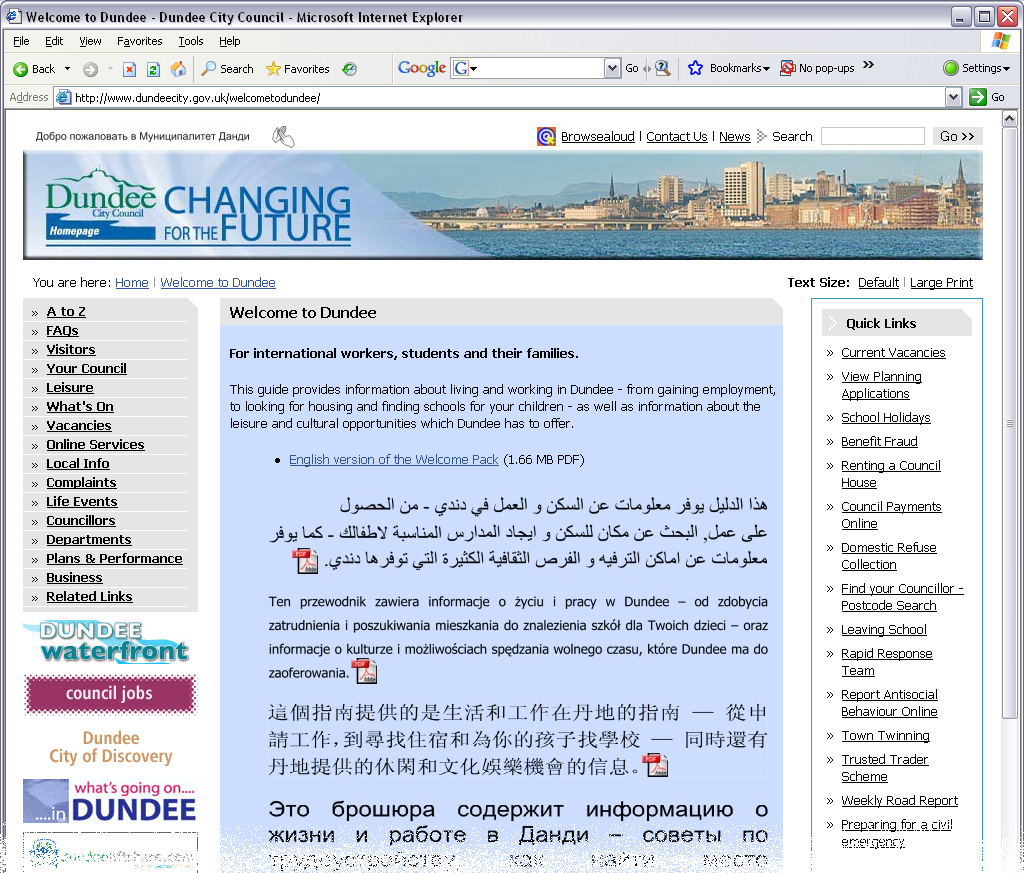Screen dimensions: 1024x873
Task: Click the page icon in address bar
Action: coord(63,98)
